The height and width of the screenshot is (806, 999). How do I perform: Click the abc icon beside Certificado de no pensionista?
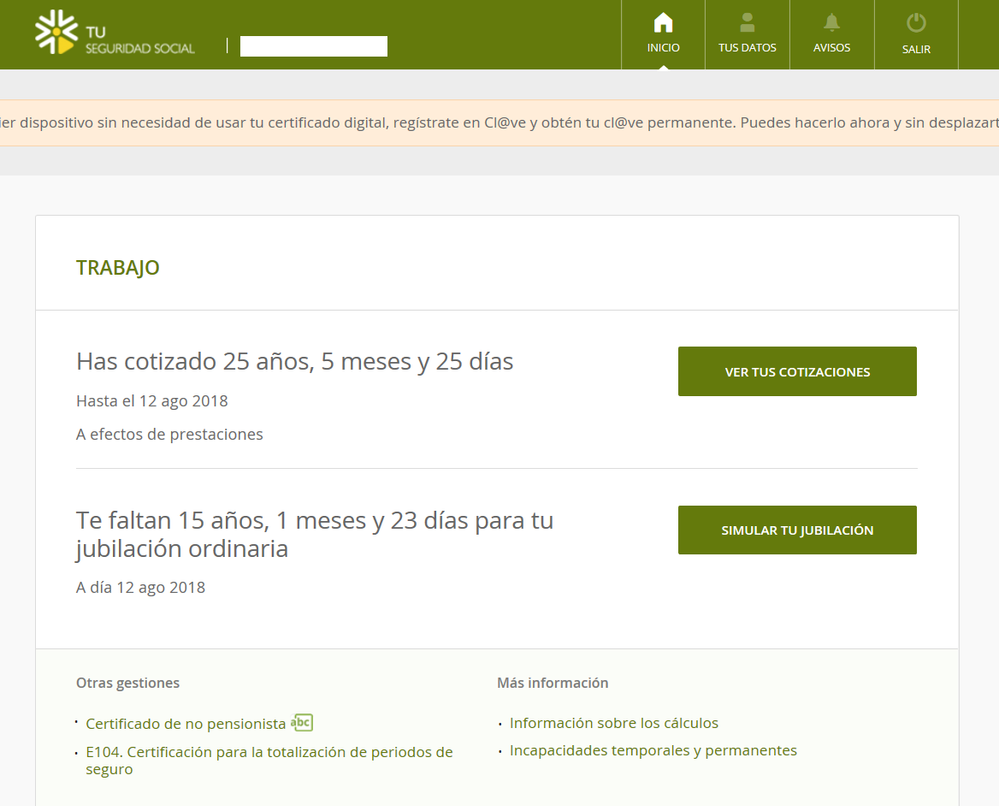(301, 722)
